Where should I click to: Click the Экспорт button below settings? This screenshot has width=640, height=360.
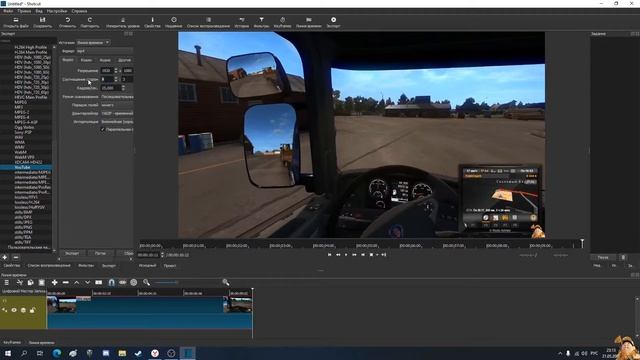72,253
